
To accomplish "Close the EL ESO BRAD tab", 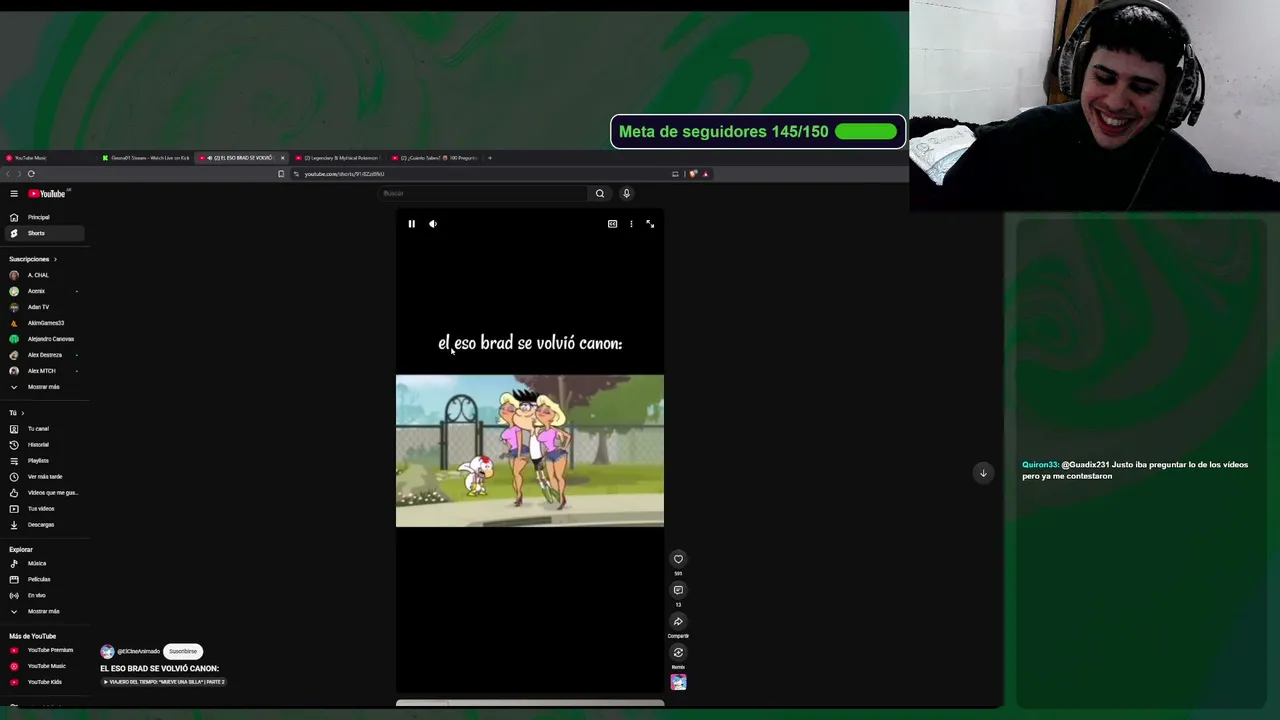I will point(282,158).
